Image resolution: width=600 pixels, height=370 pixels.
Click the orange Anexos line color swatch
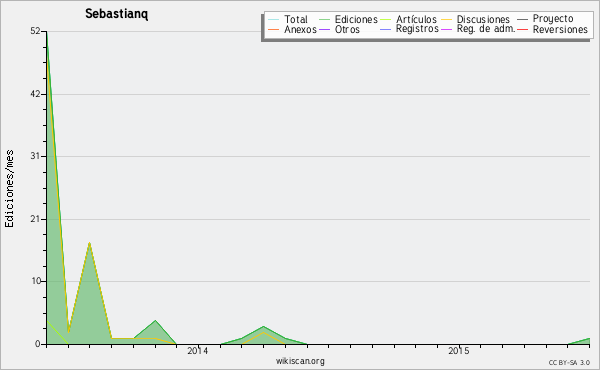point(274,29)
